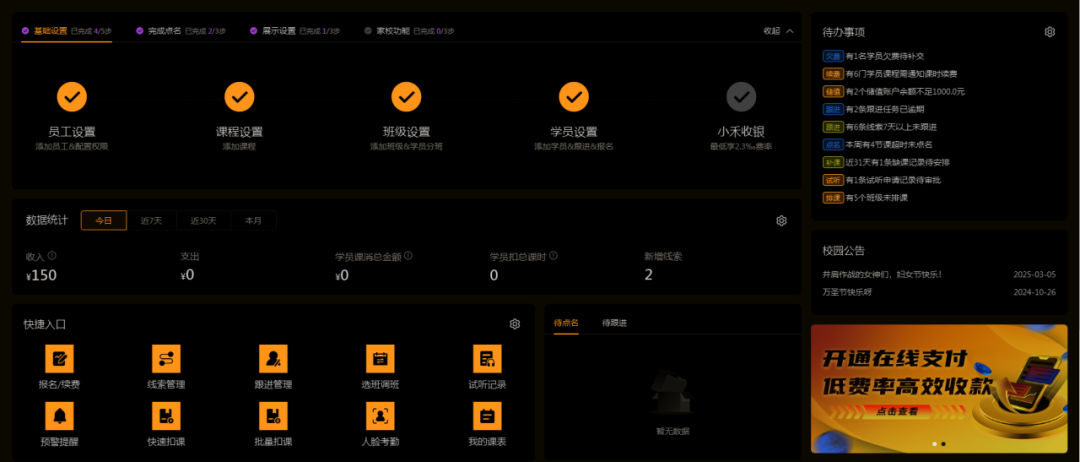Open the 报名/续费 quick entry icon
The image size is (1080, 462).
pos(59,358)
